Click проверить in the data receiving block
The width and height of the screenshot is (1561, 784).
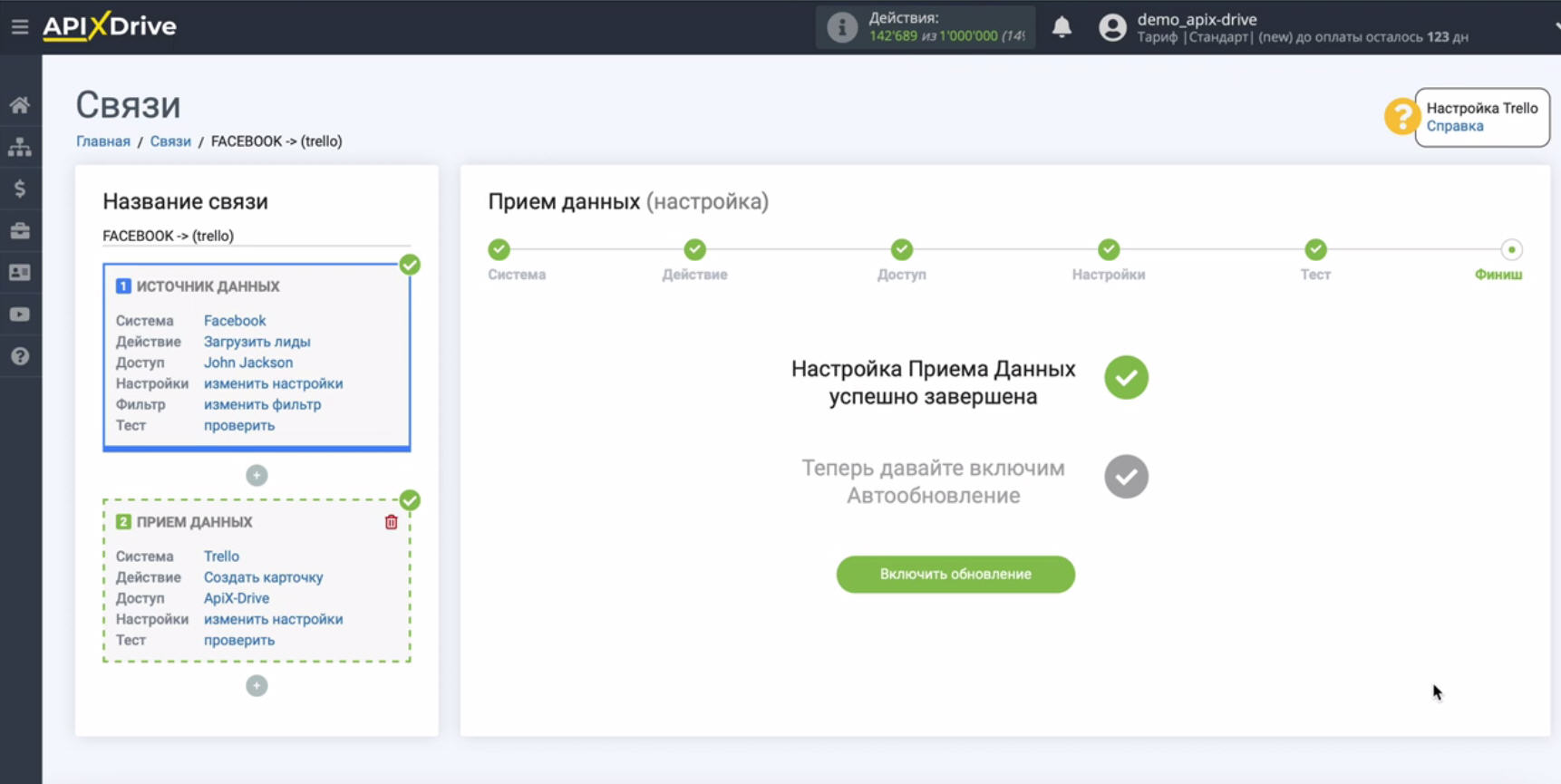(x=239, y=640)
